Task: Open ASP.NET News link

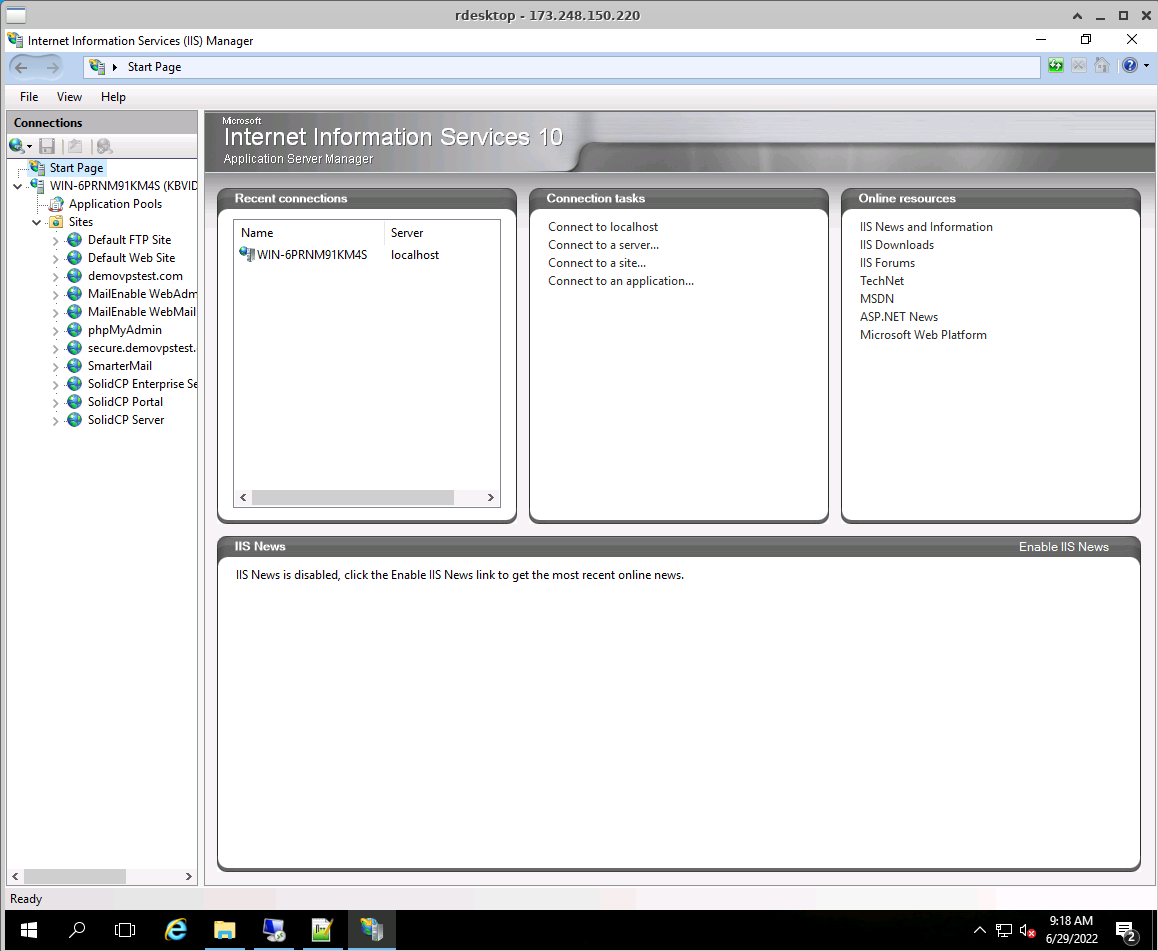Action: (x=899, y=317)
